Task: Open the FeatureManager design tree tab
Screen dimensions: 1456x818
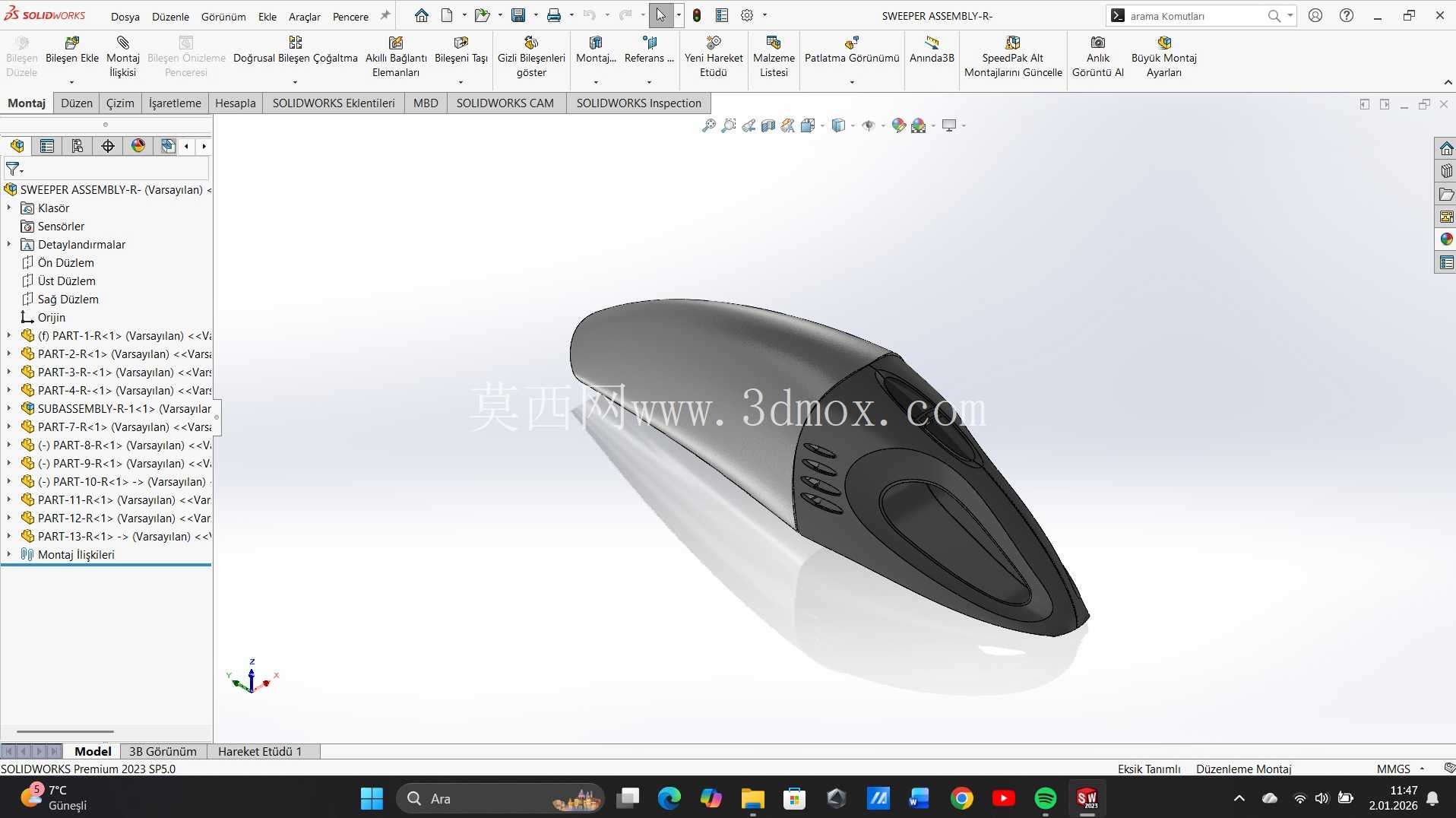Action: [17, 146]
